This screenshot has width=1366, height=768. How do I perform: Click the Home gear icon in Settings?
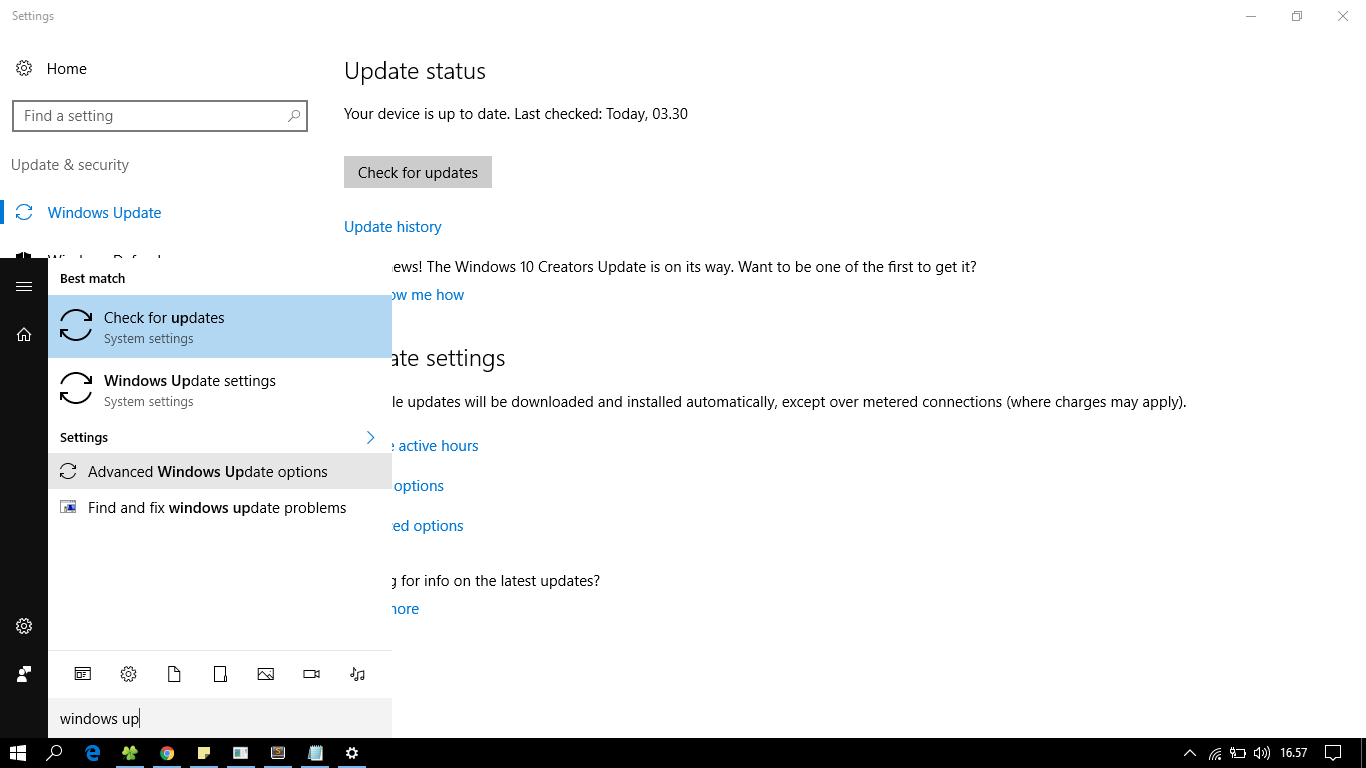(24, 69)
